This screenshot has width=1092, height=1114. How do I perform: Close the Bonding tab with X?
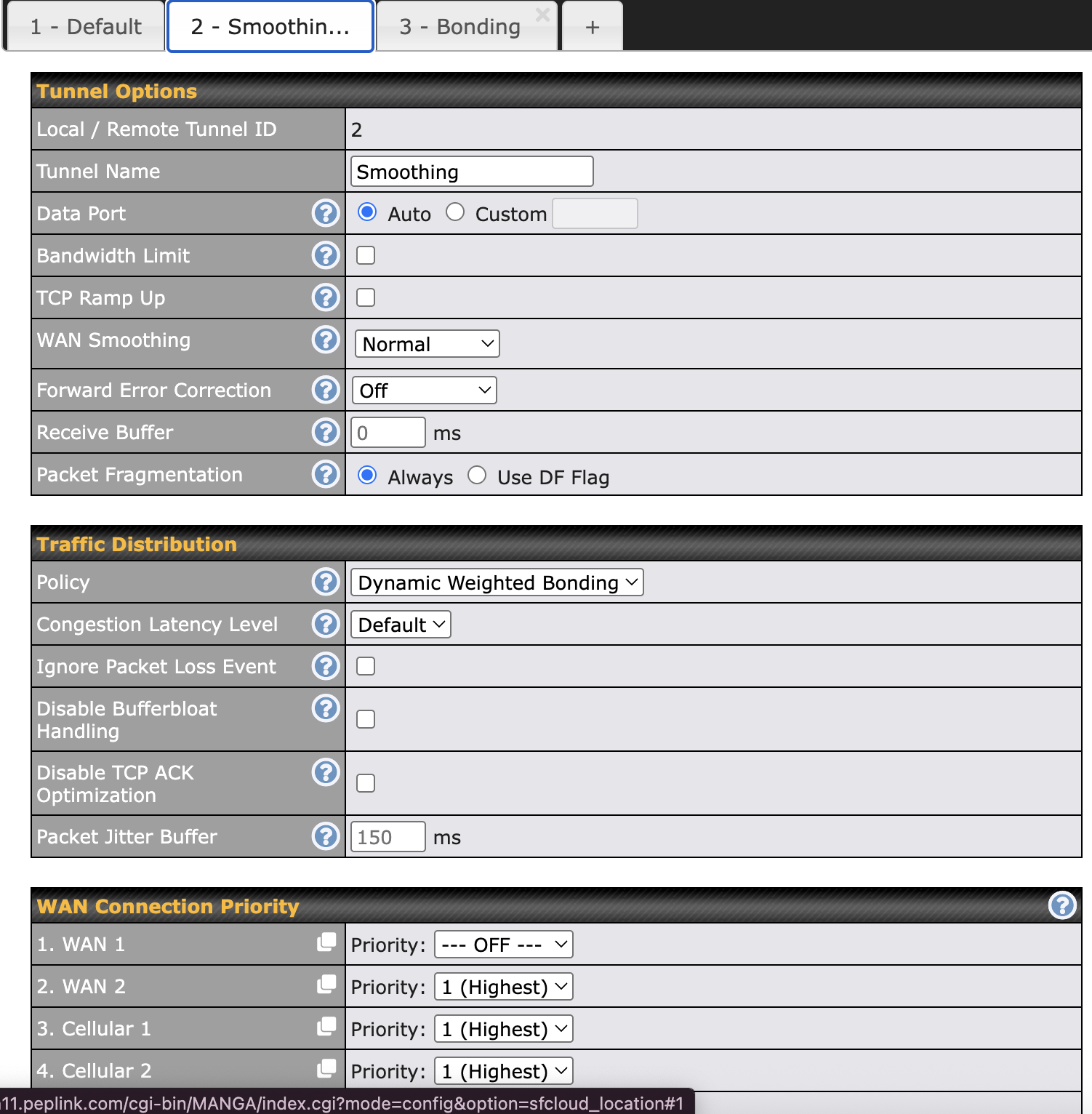tap(542, 15)
